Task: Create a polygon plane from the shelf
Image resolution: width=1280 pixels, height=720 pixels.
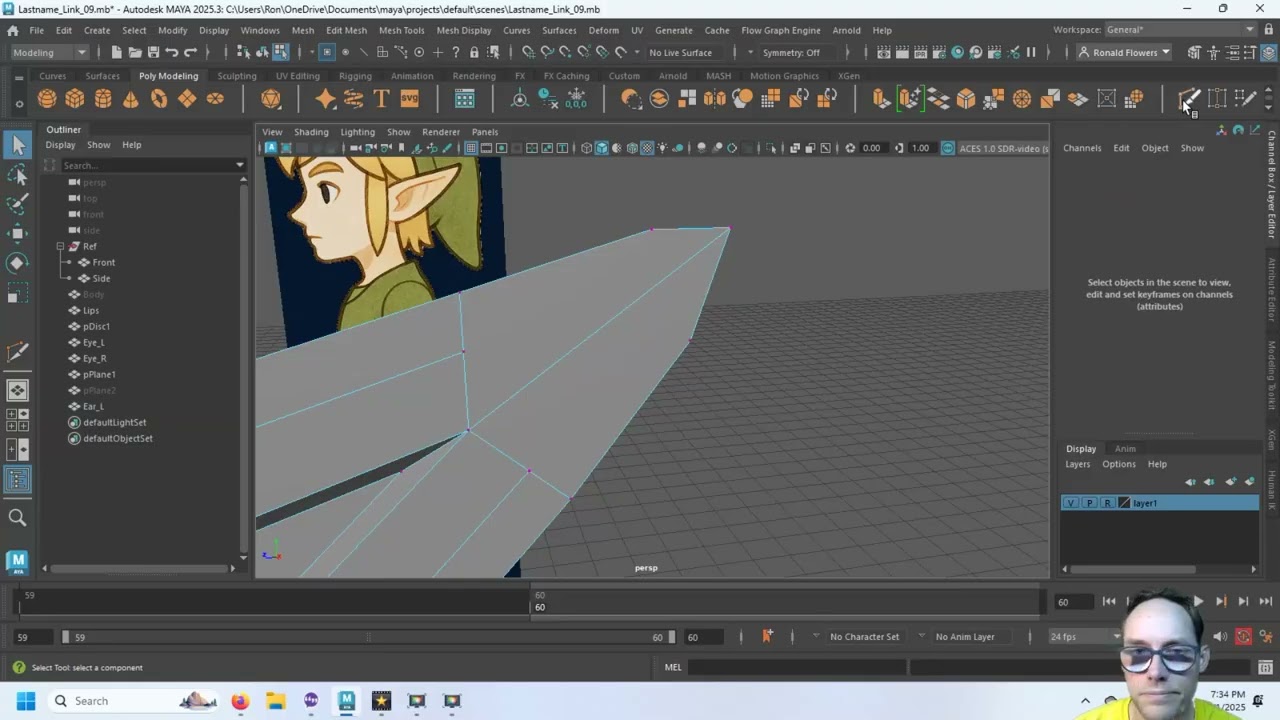Action: [187, 98]
